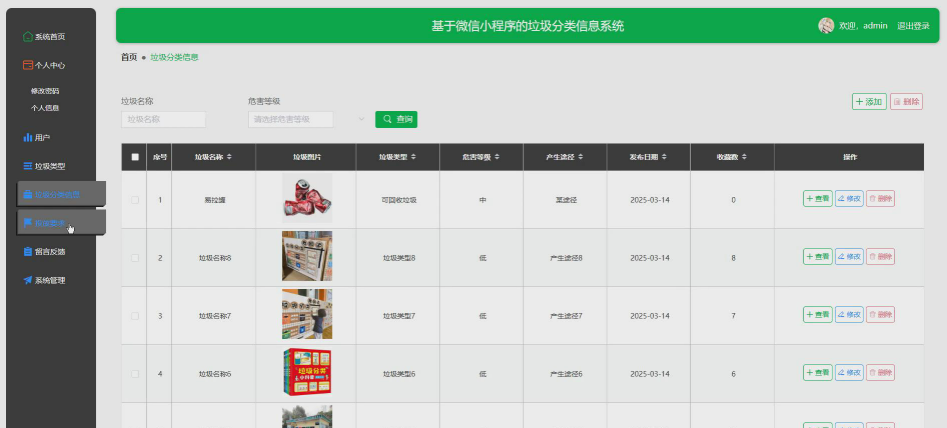
Task: Click the 易拉罐 name cell
Action: pos(214,200)
